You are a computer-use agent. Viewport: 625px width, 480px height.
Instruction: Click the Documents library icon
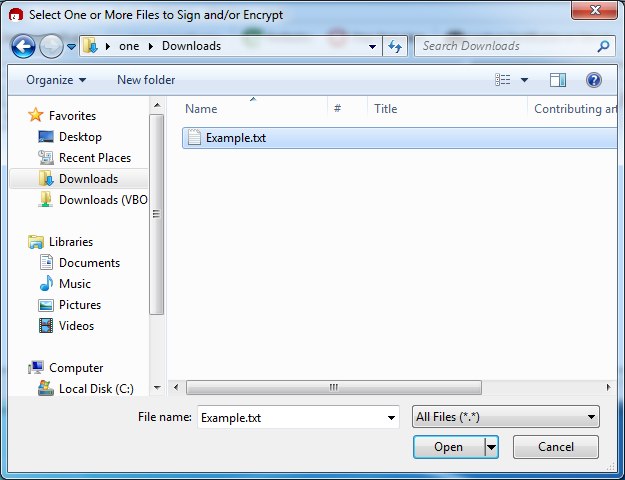point(46,262)
